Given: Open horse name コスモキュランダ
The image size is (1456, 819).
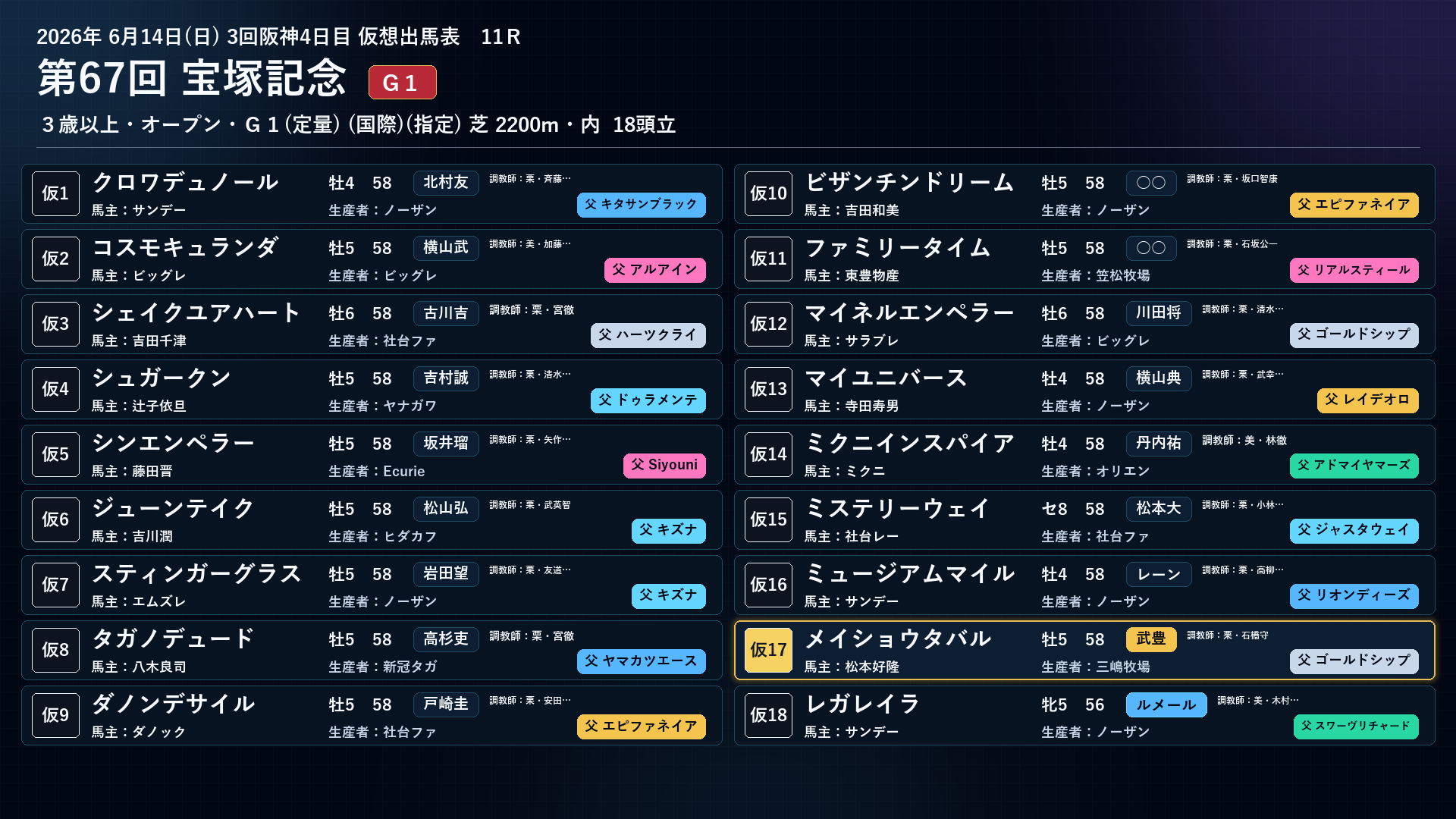Looking at the screenshot, I should pos(185,247).
